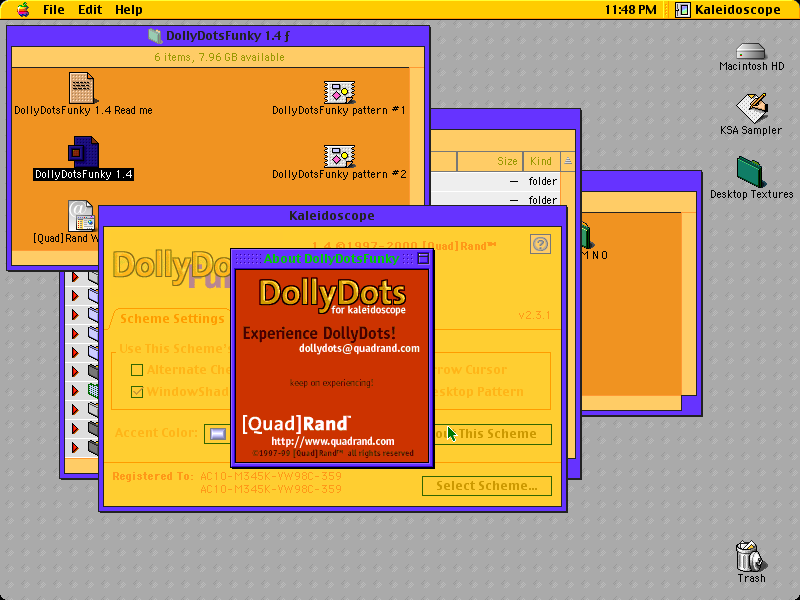Click the 'Accent Color:' label
This screenshot has width=800, height=600.
pos(156,433)
